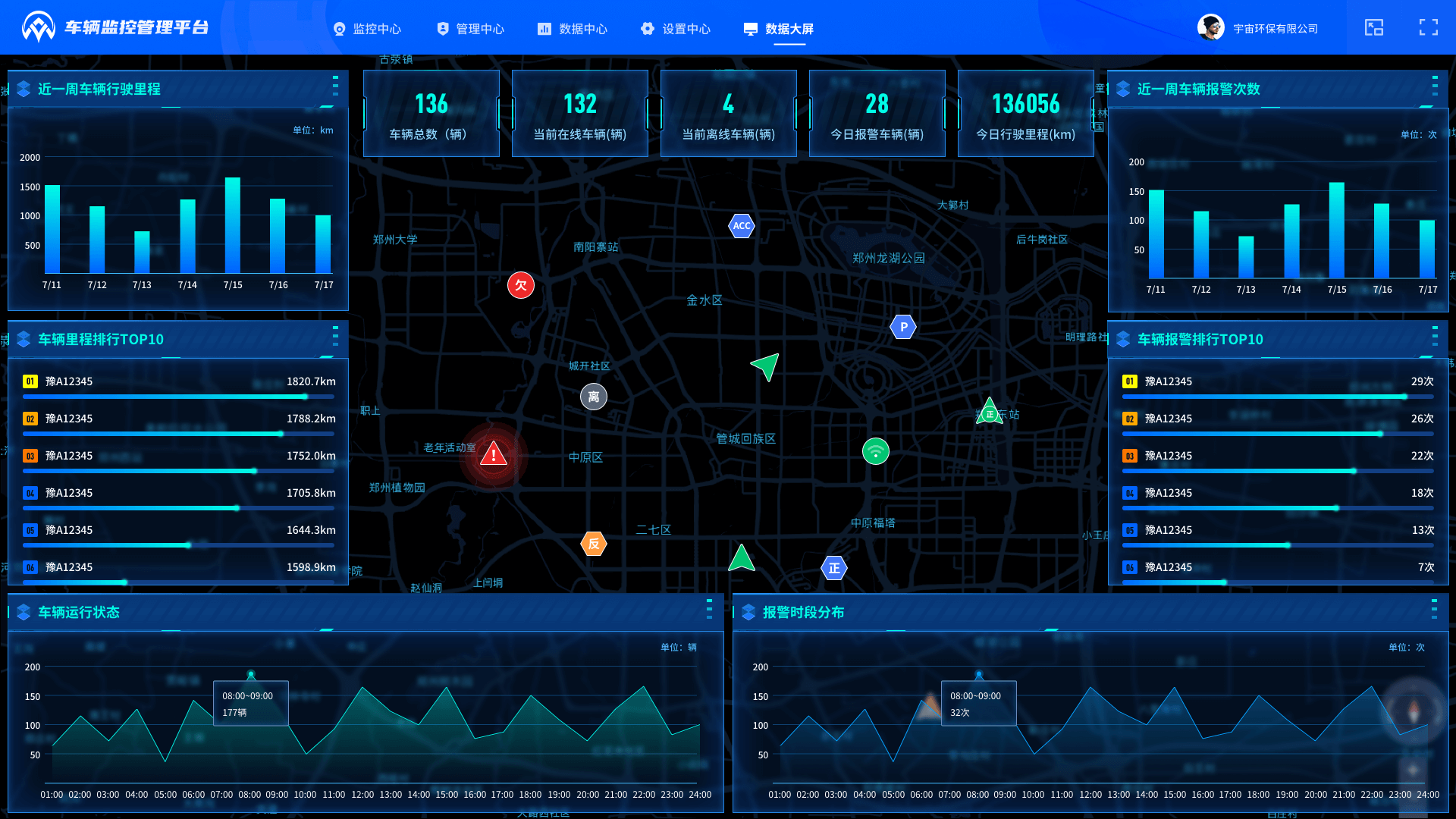Click the 7/15 bar in mileage chart
1456x819 pixels.
tap(233, 225)
